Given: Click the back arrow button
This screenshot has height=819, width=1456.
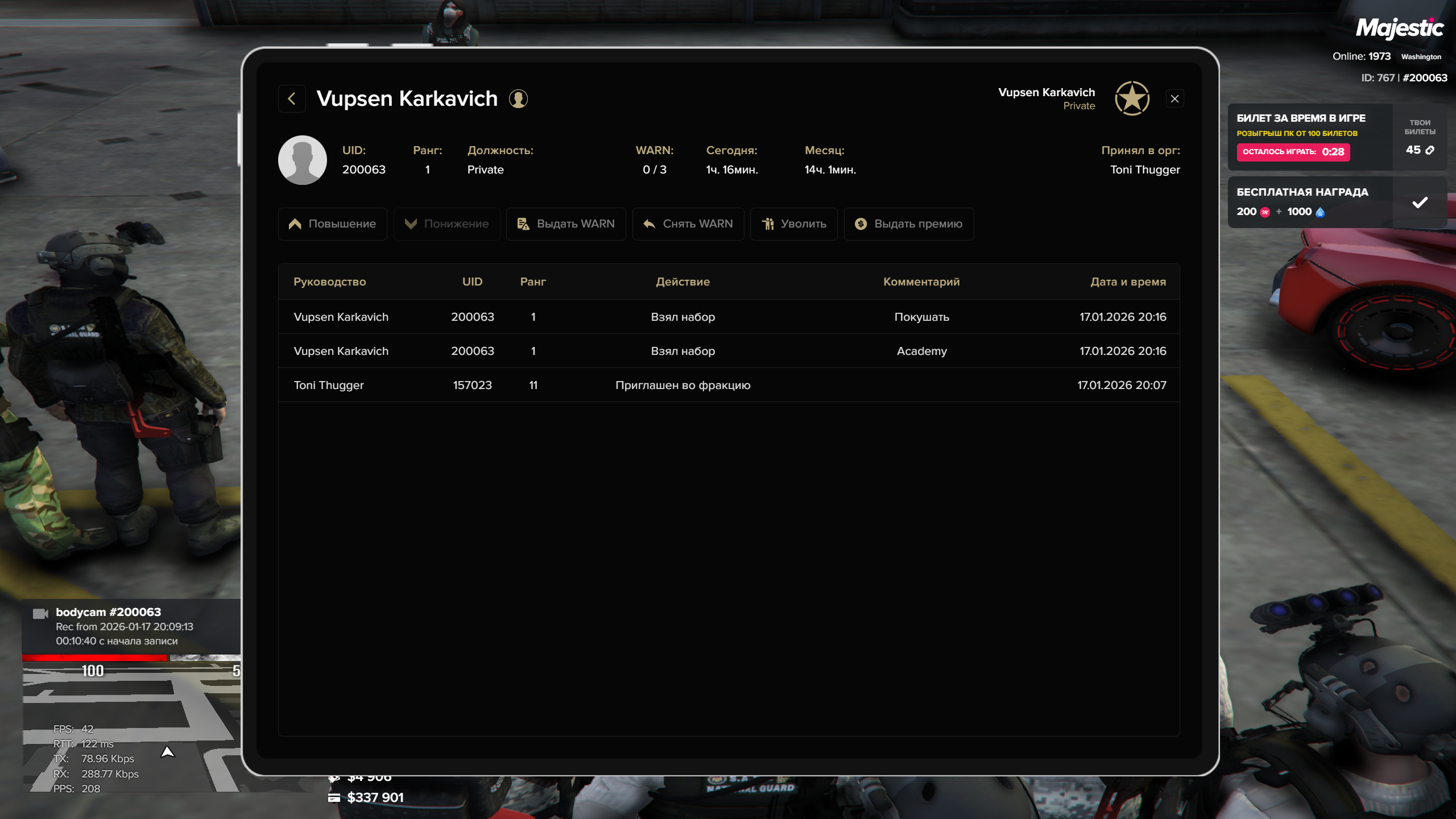Looking at the screenshot, I should coord(292,99).
